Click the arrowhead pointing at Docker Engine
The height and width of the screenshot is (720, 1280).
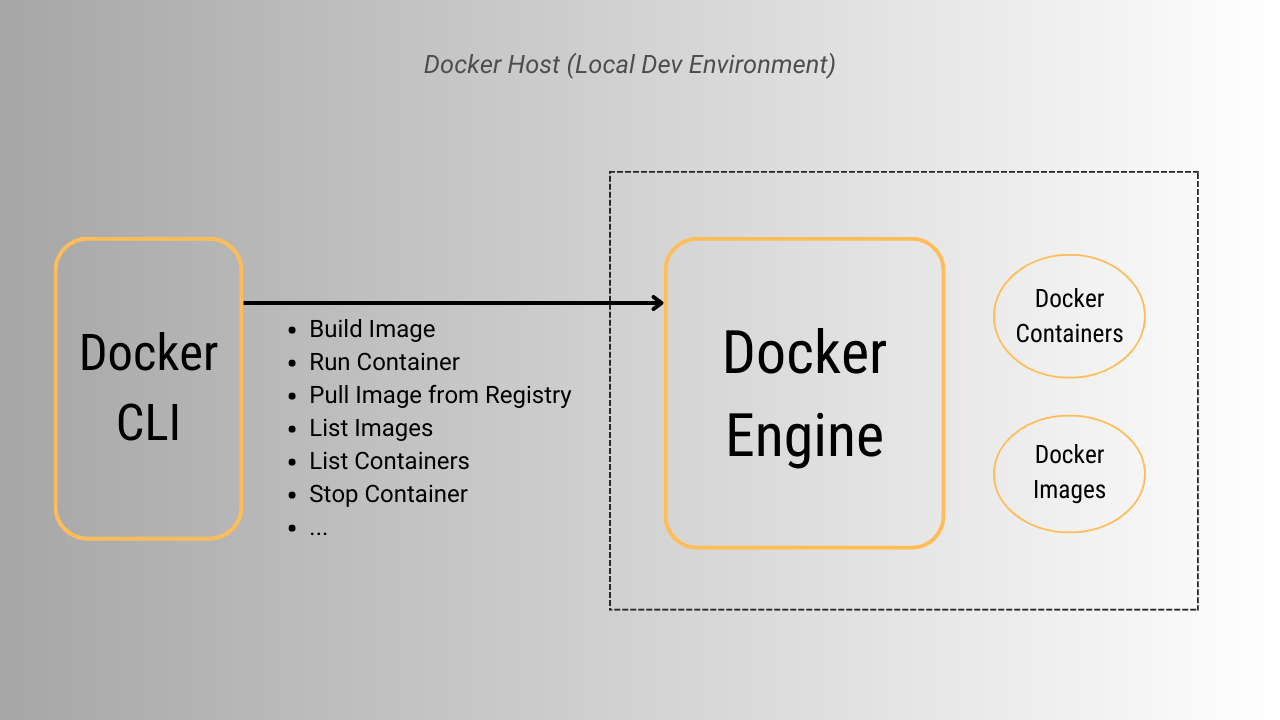point(655,300)
